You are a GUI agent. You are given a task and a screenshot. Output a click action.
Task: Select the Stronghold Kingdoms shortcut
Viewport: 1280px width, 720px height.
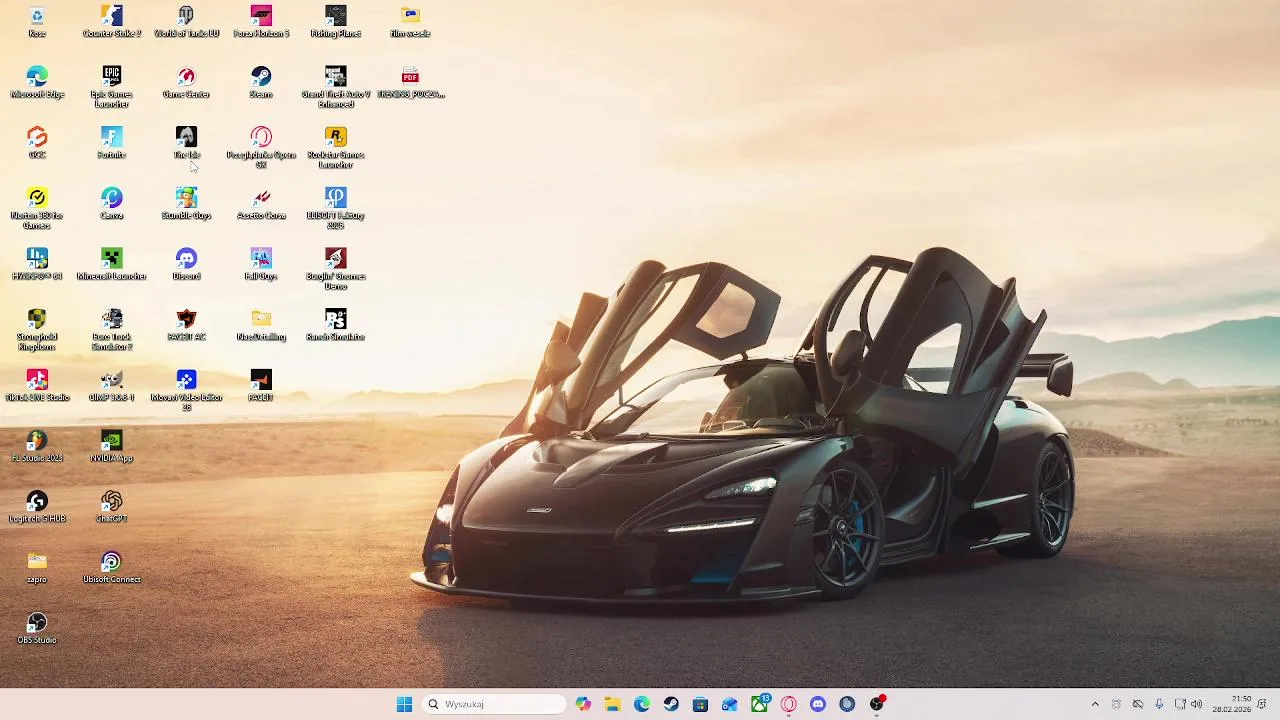pos(37,330)
